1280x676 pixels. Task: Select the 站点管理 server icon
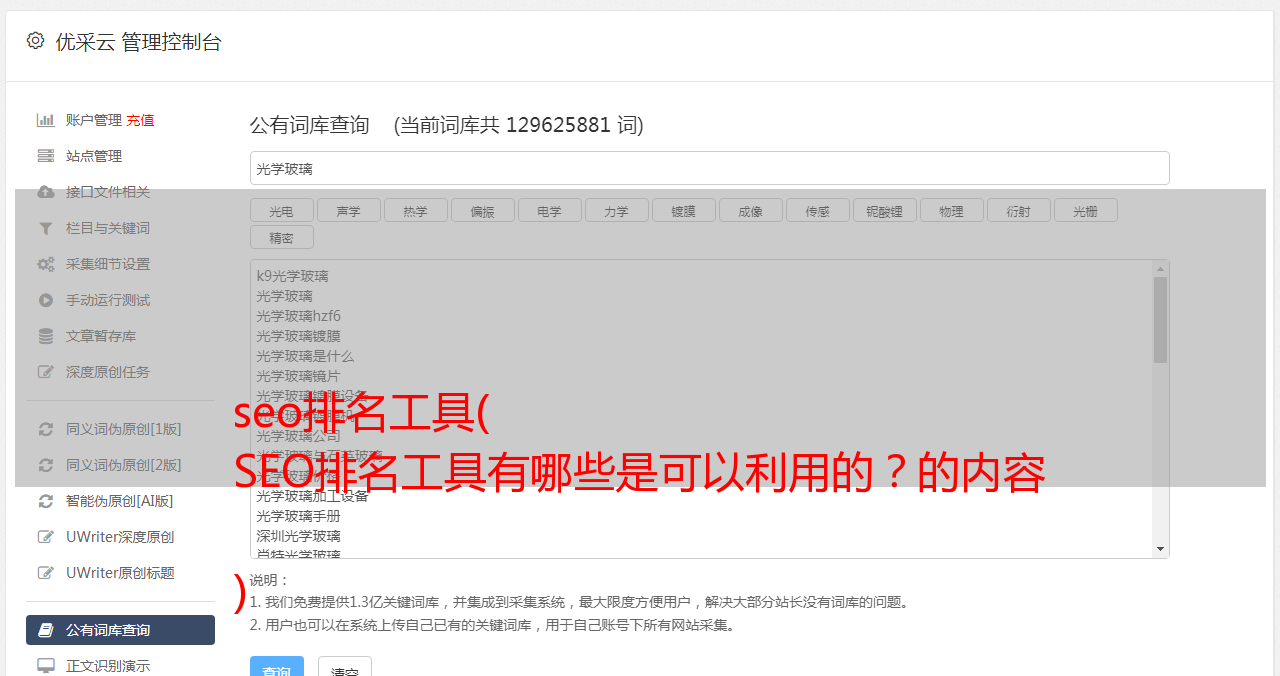point(46,156)
